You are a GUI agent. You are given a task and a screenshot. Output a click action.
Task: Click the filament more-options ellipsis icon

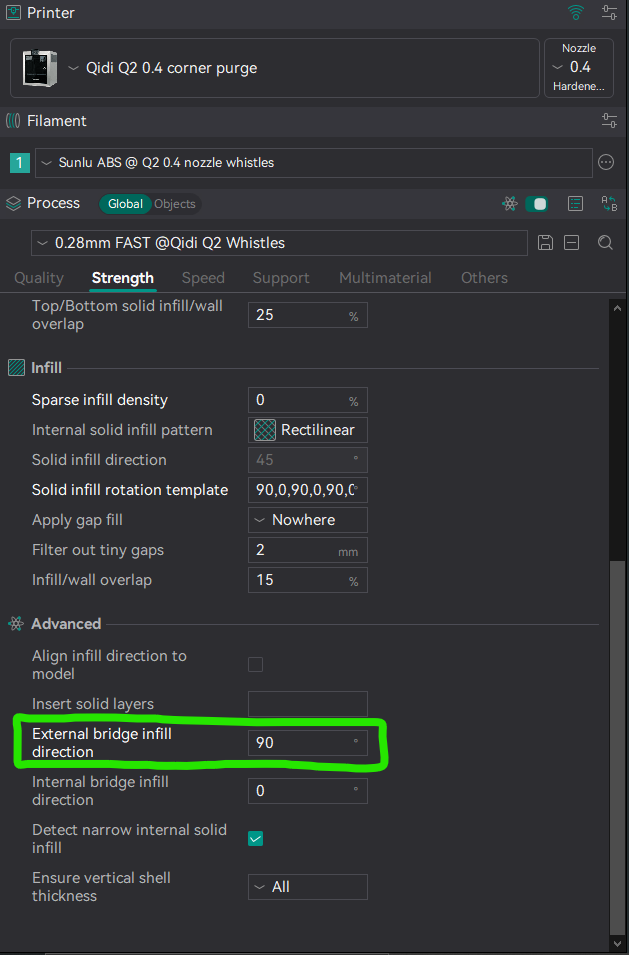(605, 162)
